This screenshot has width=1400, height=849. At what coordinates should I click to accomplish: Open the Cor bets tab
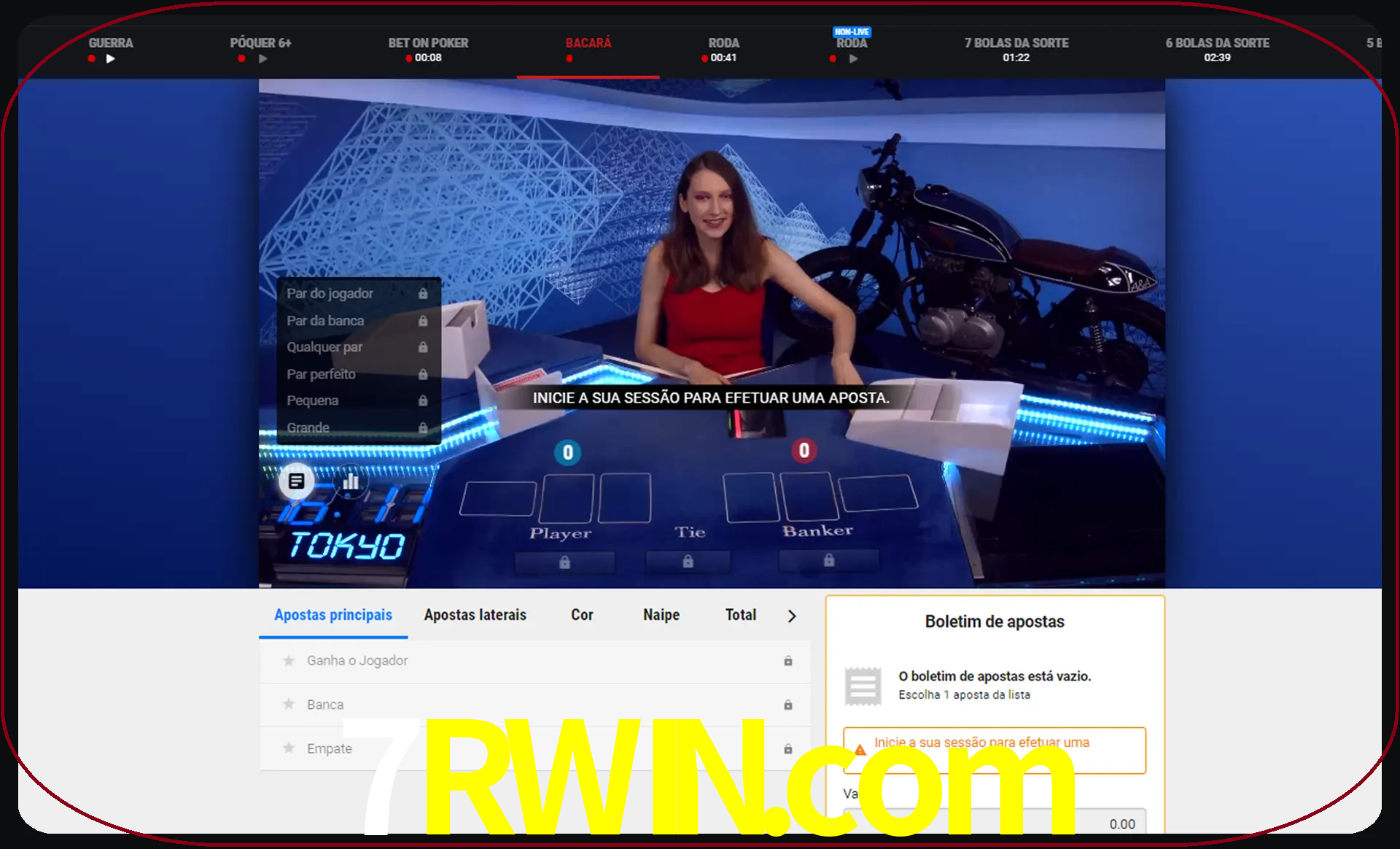click(x=582, y=615)
